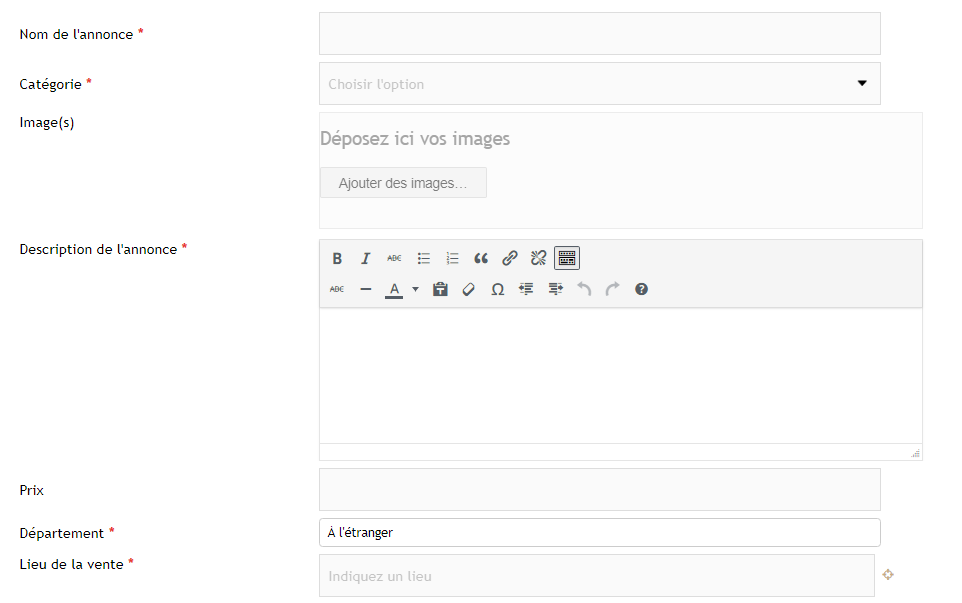Click the clear formatting eraser icon
Viewport: 962px width, 603px height.
pyautogui.click(x=468, y=289)
